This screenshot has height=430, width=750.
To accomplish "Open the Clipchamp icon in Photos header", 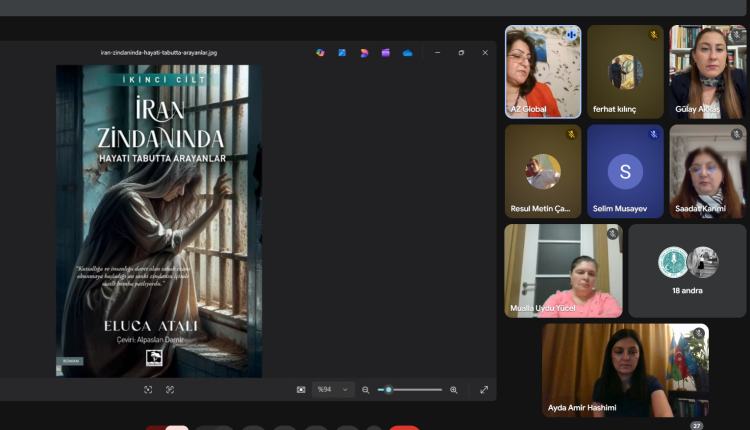I will pyautogui.click(x=364, y=52).
